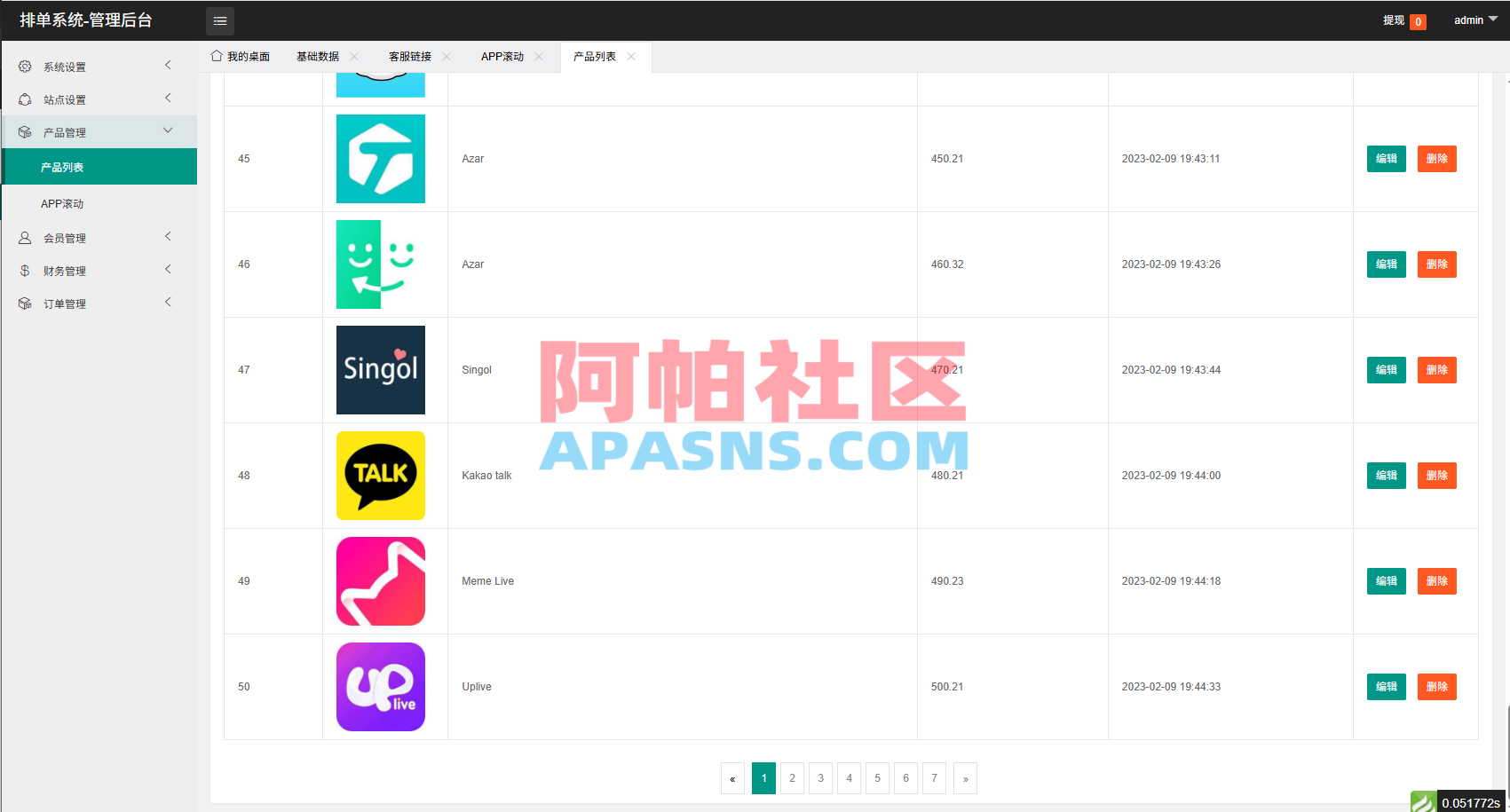Viewport: 1510px width, 812px height.
Task: Collapse the 产品管理 menu chevron
Action: point(168,131)
